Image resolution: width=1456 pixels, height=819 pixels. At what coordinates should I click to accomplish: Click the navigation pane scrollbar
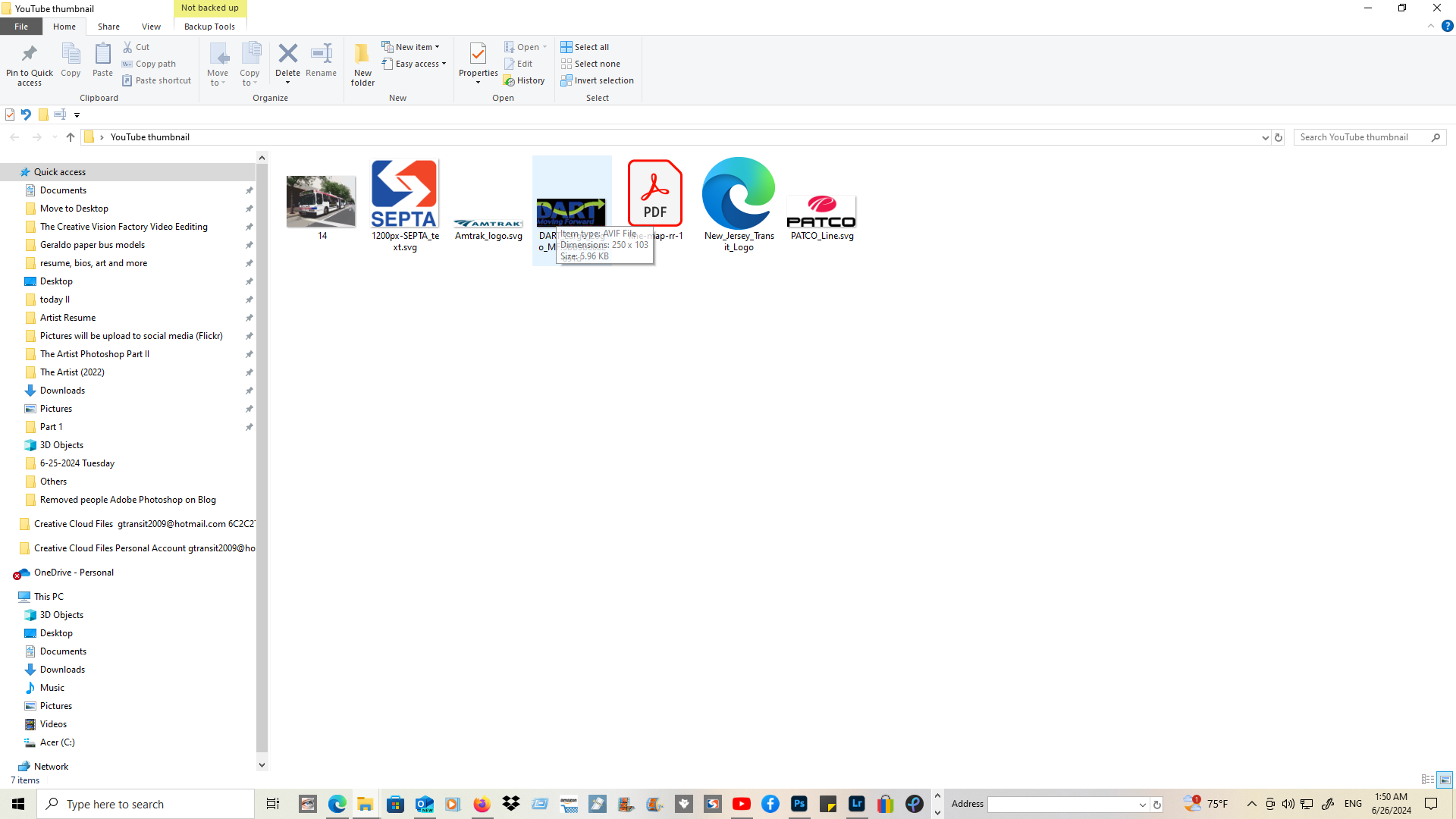point(262,455)
